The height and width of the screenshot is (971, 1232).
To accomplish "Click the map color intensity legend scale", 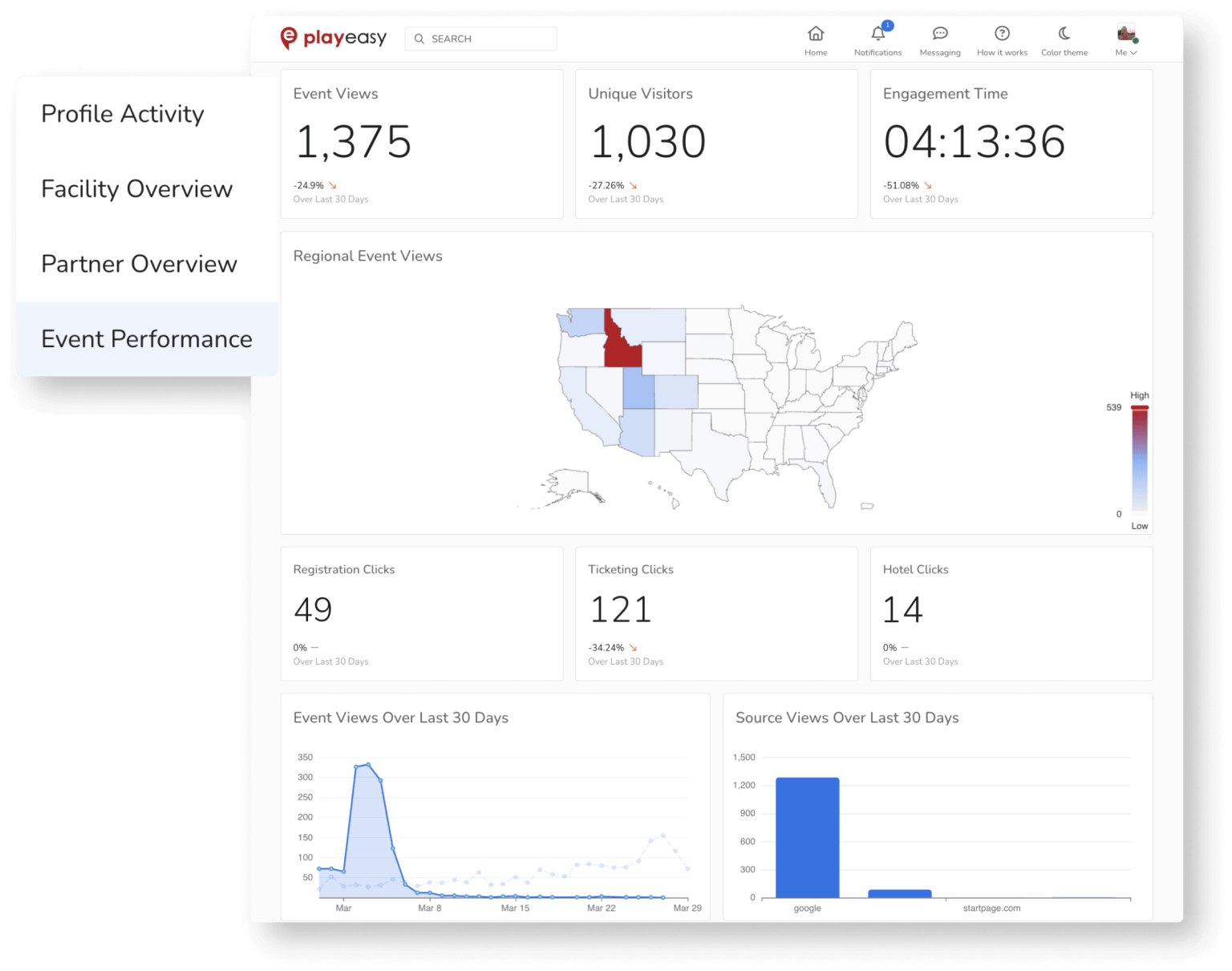I will point(1138,459).
